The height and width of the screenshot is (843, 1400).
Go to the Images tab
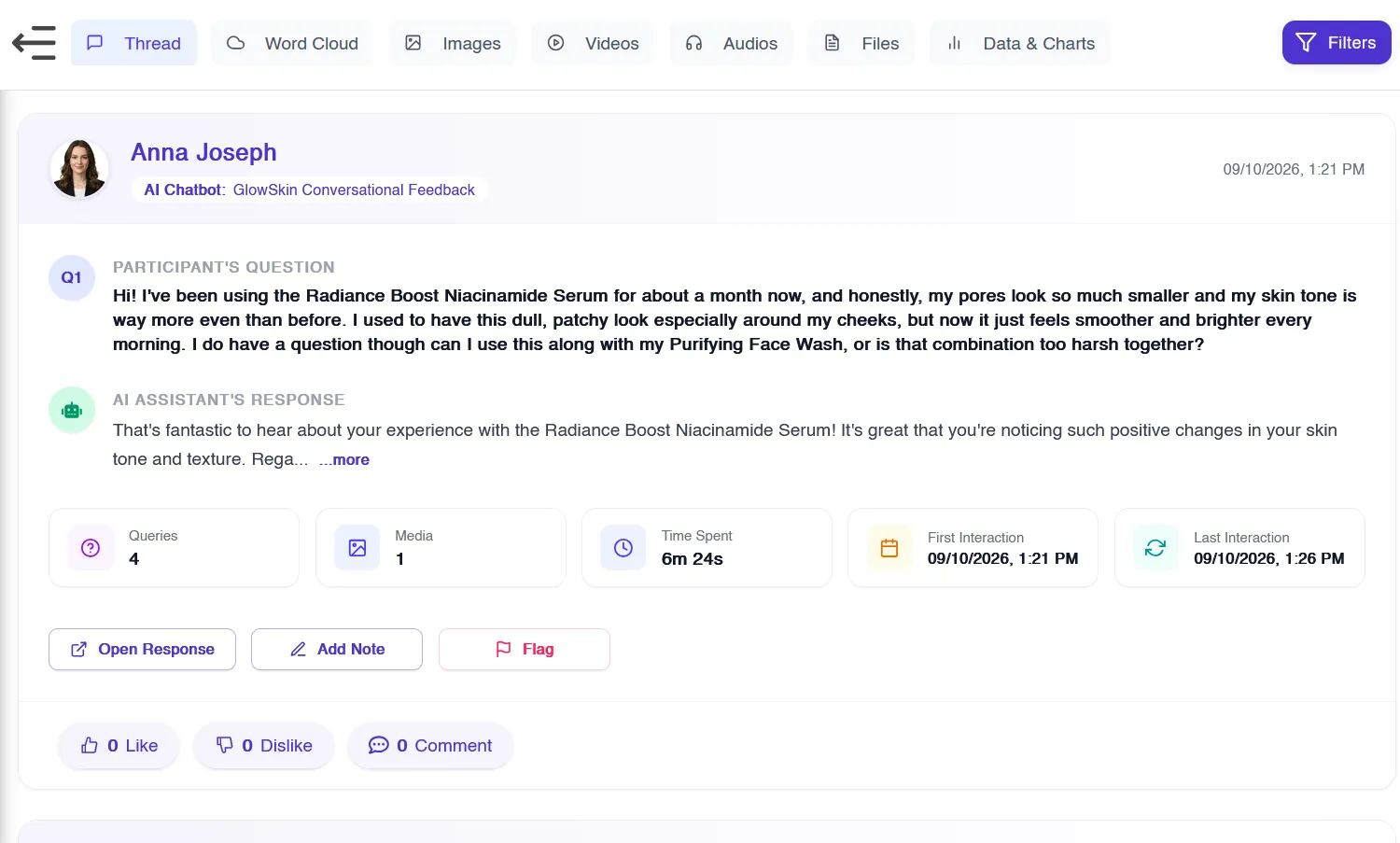point(453,43)
